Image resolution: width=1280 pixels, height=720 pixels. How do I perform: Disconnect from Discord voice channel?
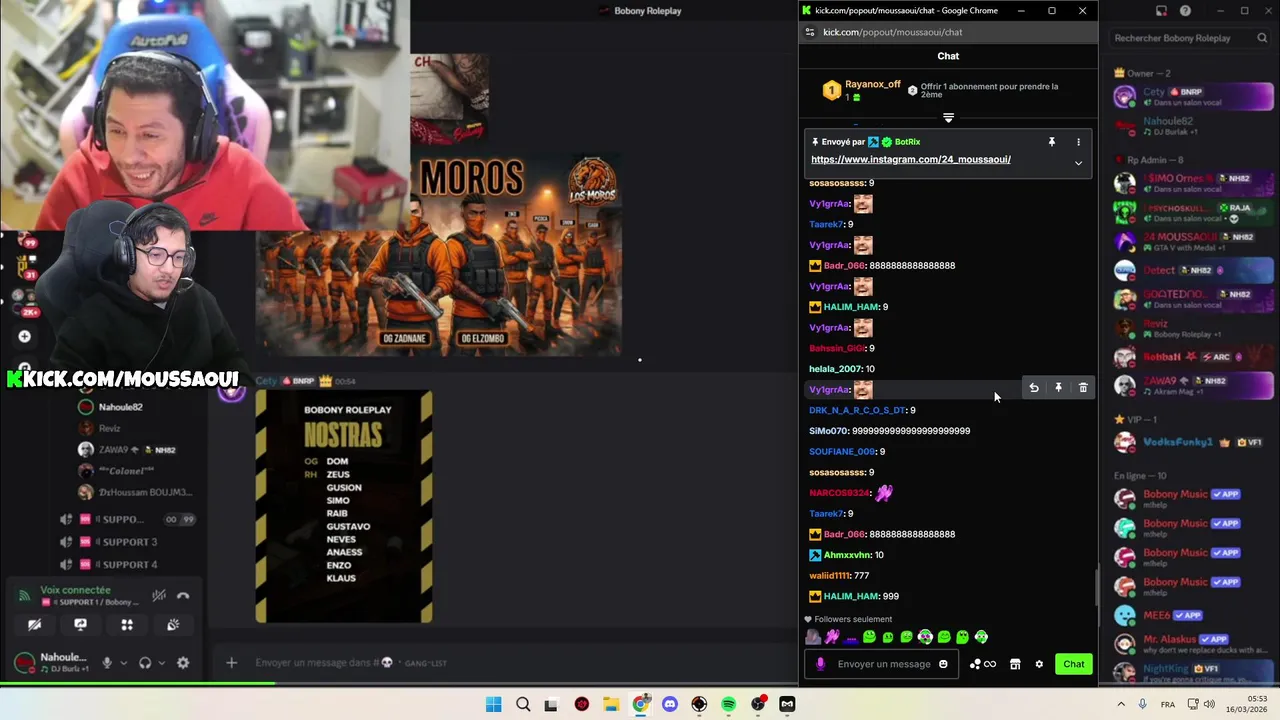(183, 596)
